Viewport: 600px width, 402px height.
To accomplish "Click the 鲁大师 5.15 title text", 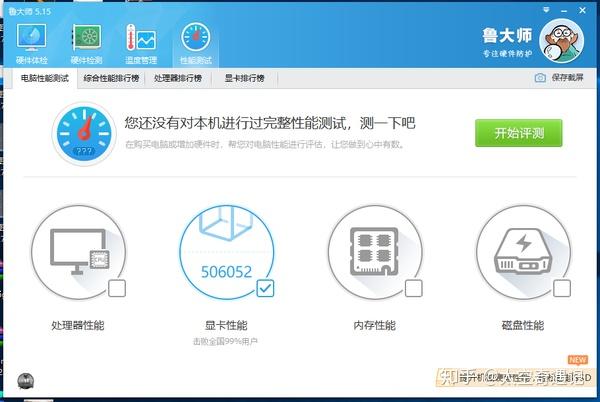I will point(30,11).
